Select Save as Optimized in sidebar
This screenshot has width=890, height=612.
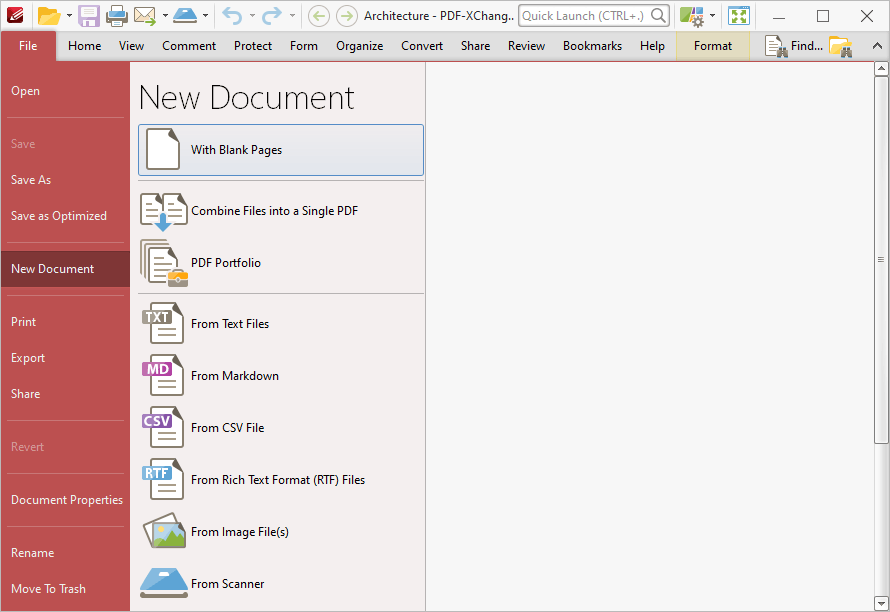click(65, 216)
